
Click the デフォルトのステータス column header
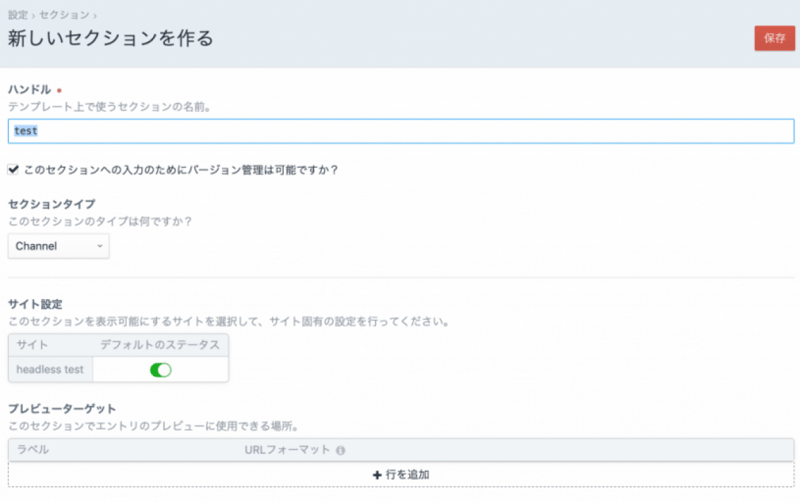pos(160,345)
